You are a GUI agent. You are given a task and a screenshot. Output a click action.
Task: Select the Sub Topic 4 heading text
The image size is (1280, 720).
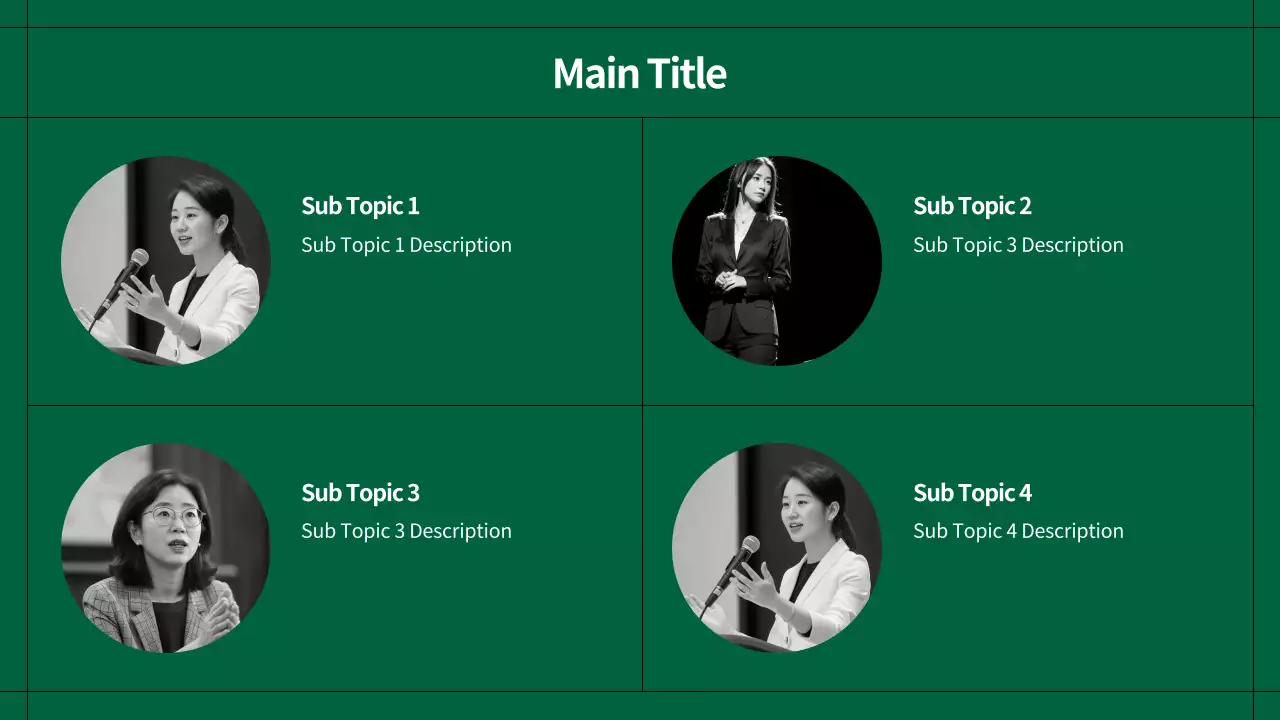(972, 493)
